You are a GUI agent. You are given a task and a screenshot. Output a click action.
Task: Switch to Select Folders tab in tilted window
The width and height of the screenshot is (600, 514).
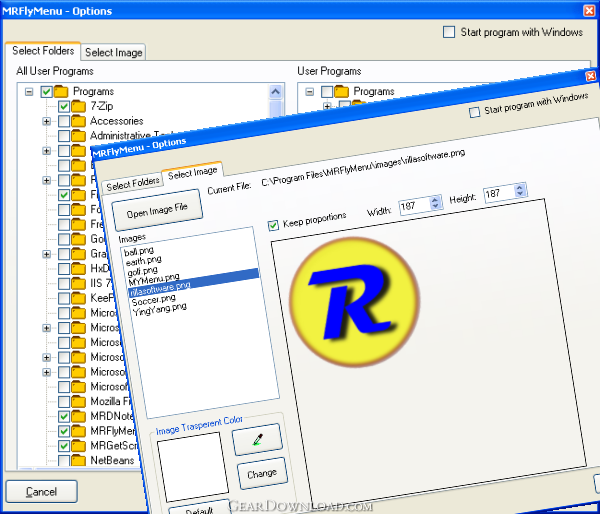pyautogui.click(x=132, y=184)
